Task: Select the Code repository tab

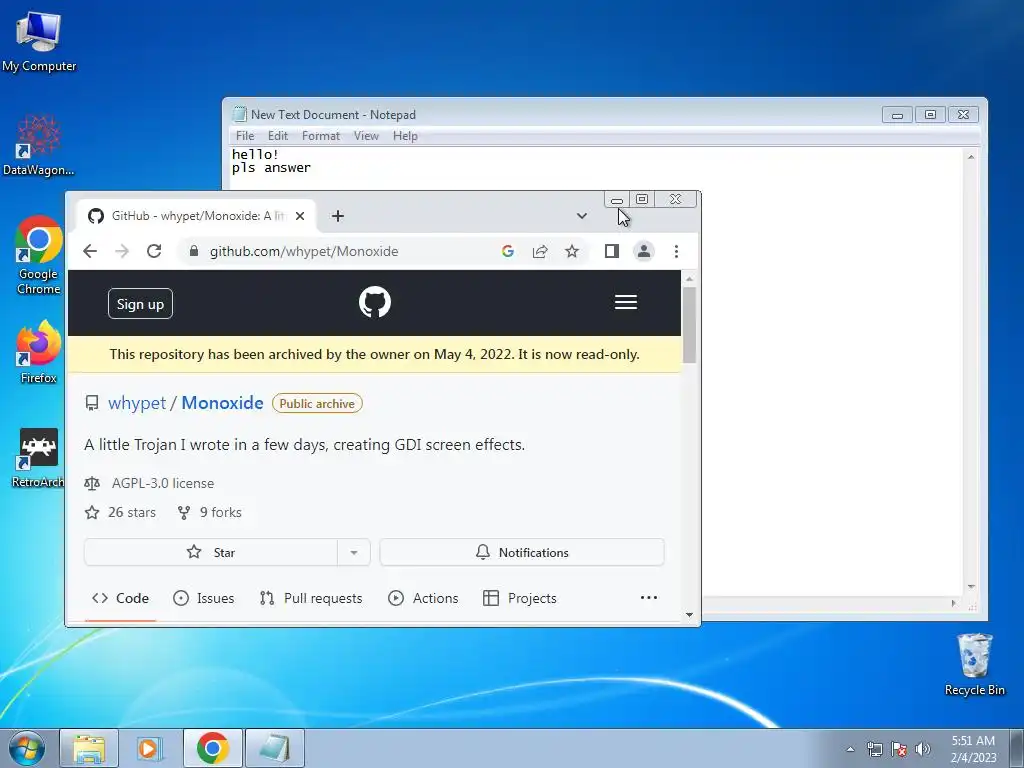Action: point(120,598)
